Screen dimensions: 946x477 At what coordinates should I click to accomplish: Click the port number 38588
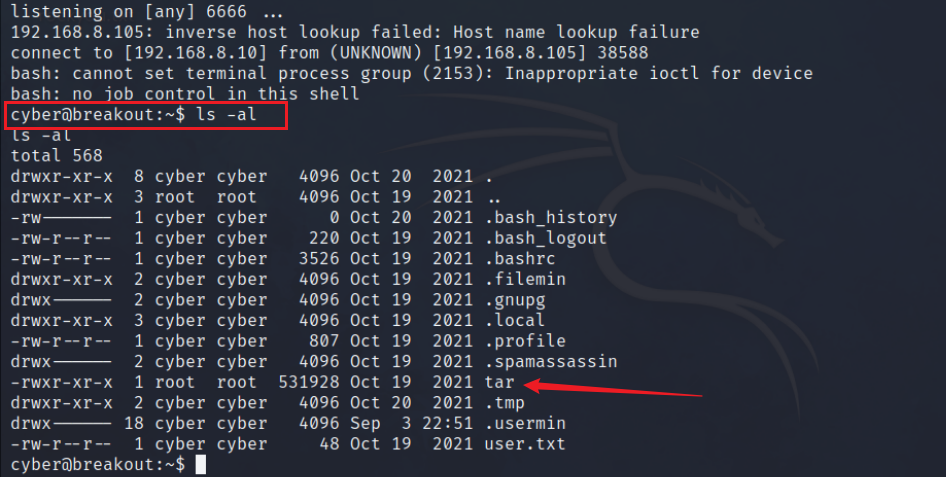click(674, 53)
